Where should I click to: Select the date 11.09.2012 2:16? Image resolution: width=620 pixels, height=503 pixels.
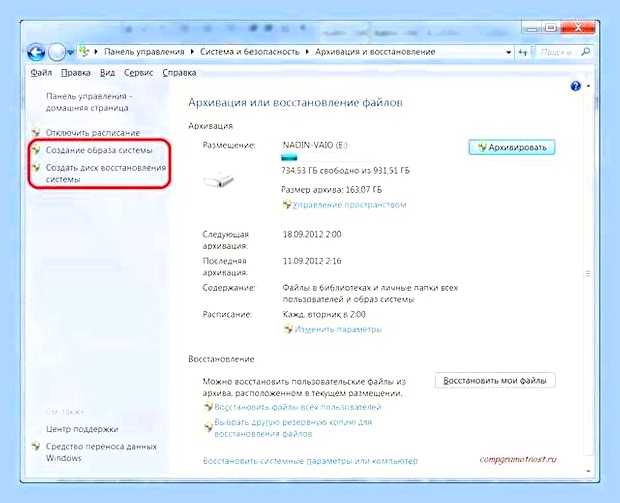[312, 261]
